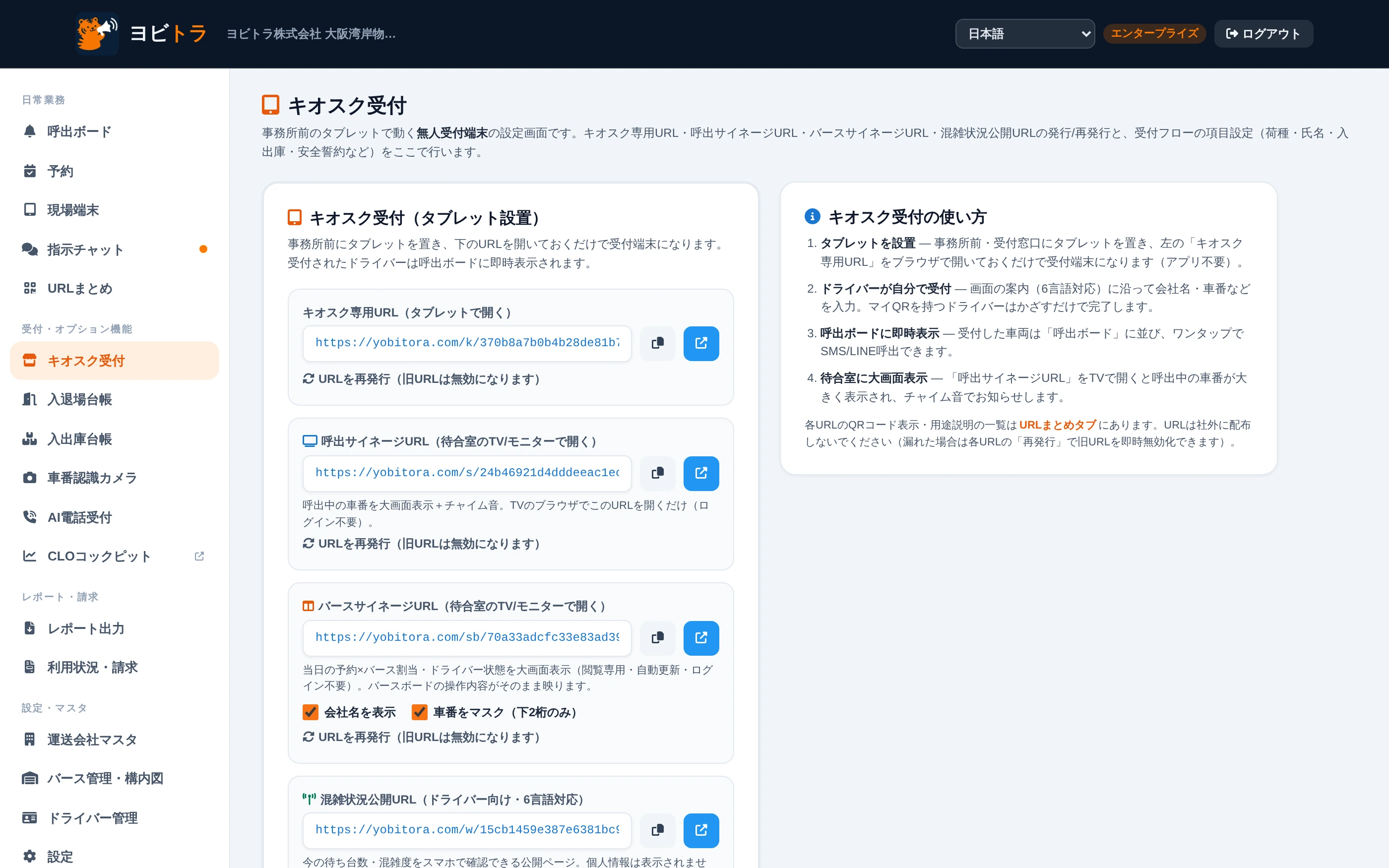Viewport: 1389px width, 868px height.
Task: Click the chat bubbles icon for 指示チャット
Action: [30, 249]
